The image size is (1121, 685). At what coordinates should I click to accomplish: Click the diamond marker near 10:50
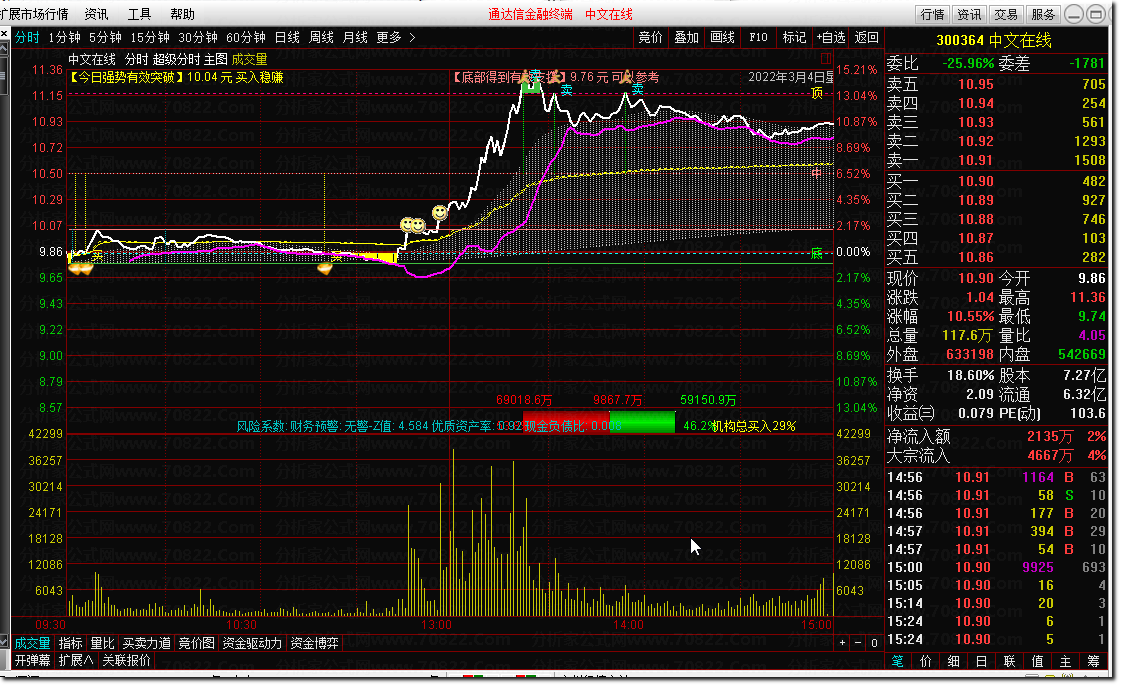coord(325,268)
